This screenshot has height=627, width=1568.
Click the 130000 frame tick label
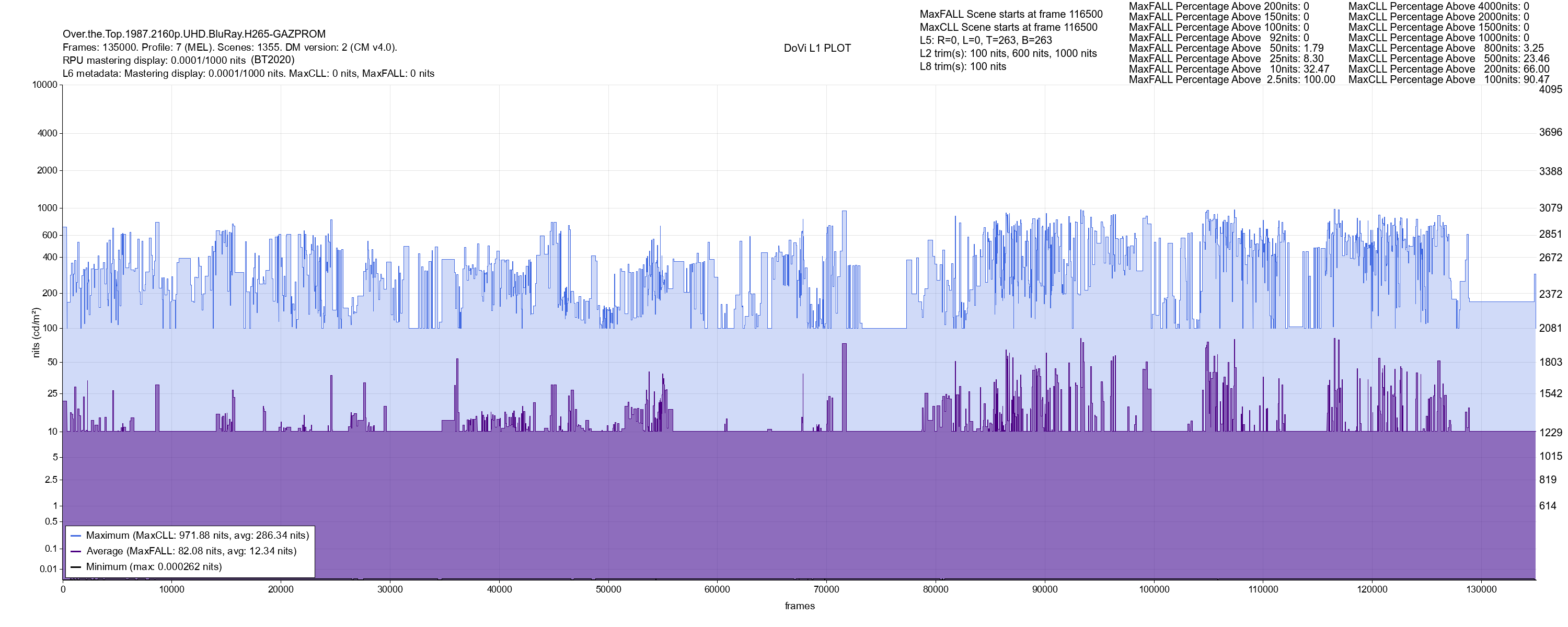(x=1481, y=589)
